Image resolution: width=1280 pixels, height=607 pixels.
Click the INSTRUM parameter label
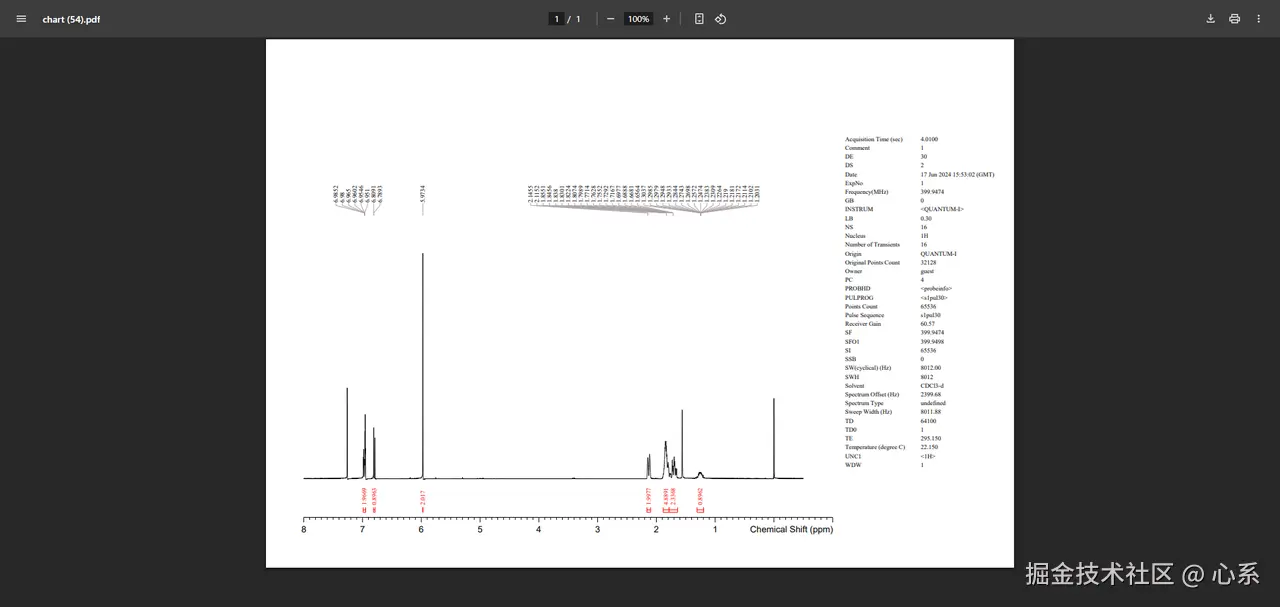point(859,209)
